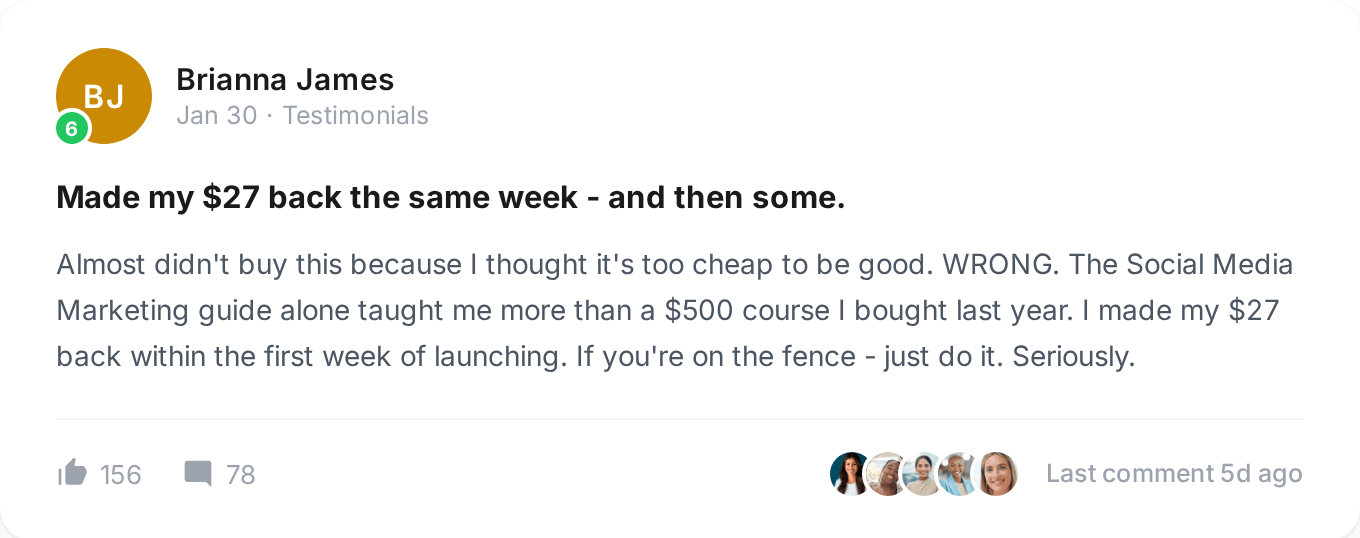Viewport: 1360px width, 538px height.
Task: Open Brianna James author profile name
Action: pyautogui.click(x=285, y=79)
